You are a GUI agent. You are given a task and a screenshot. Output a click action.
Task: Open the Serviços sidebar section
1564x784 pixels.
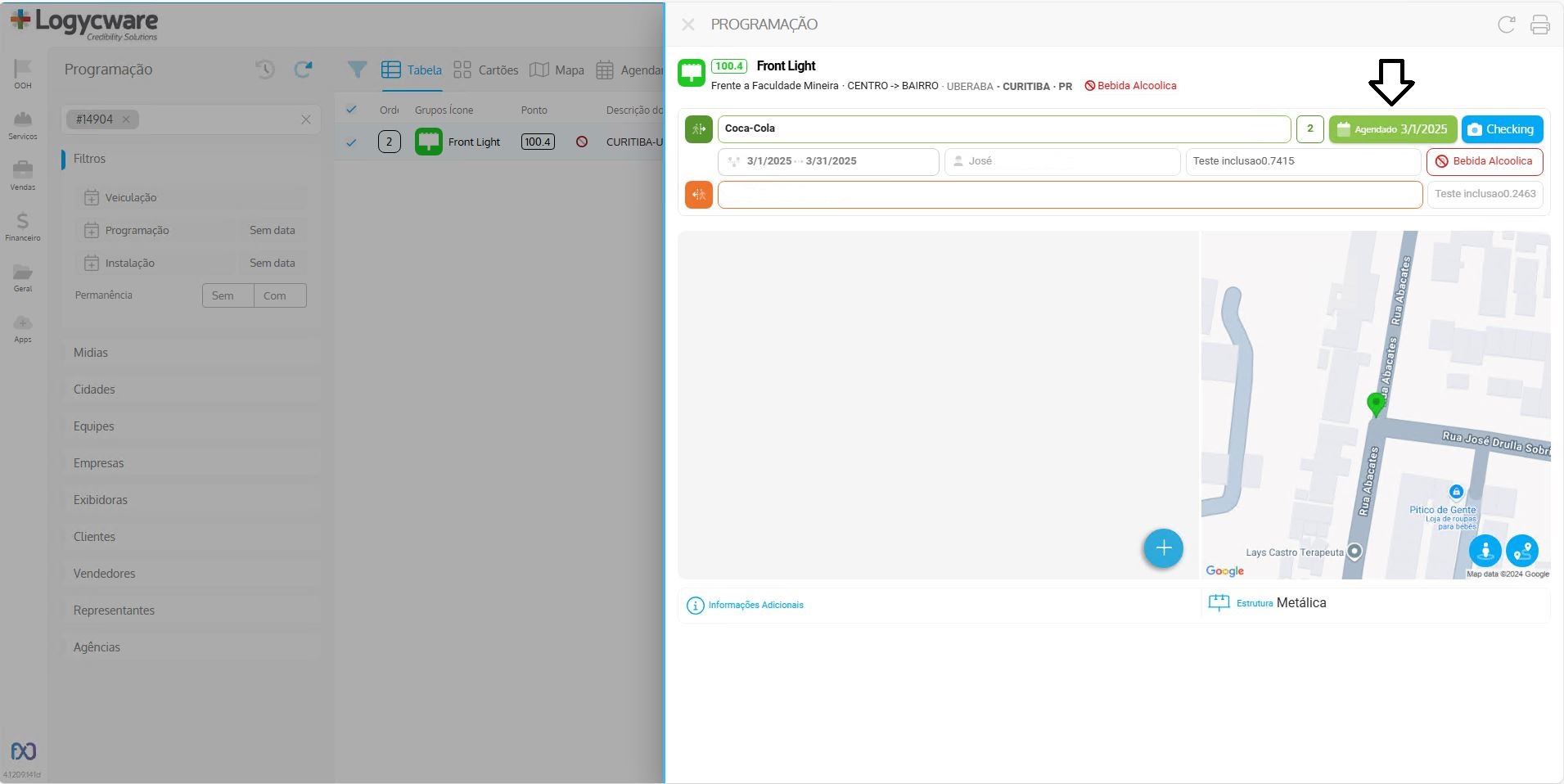click(23, 124)
